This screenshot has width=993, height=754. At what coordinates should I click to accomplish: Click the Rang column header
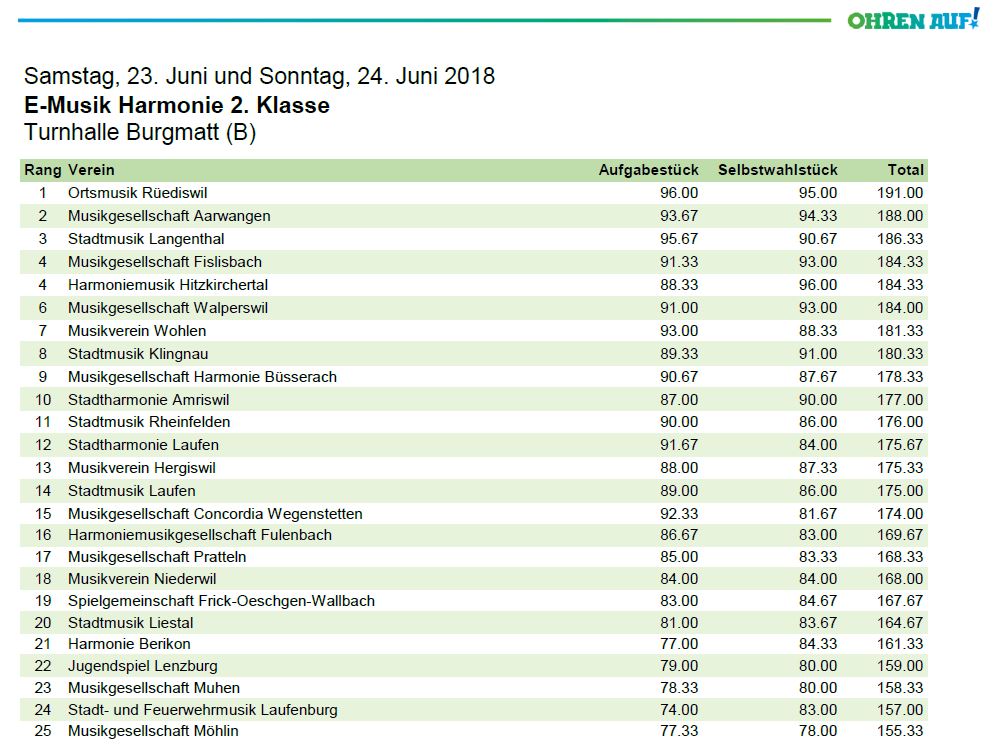(42, 170)
